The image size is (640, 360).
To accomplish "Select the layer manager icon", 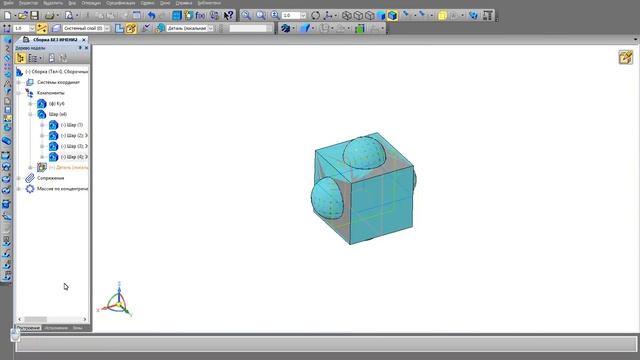I will [56, 28].
